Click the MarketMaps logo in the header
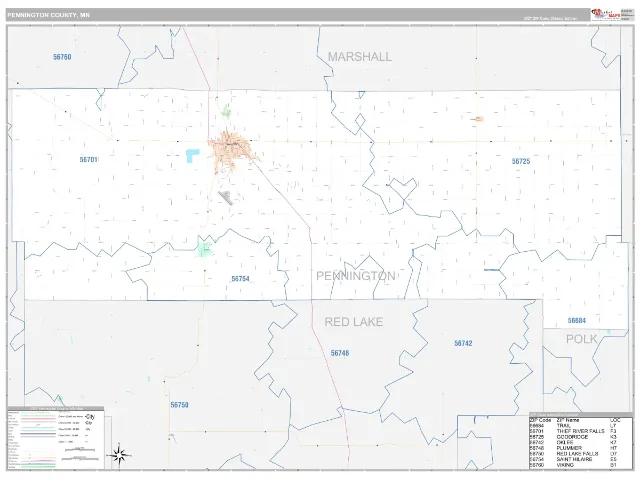The width and height of the screenshot is (640, 480). [x=606, y=14]
